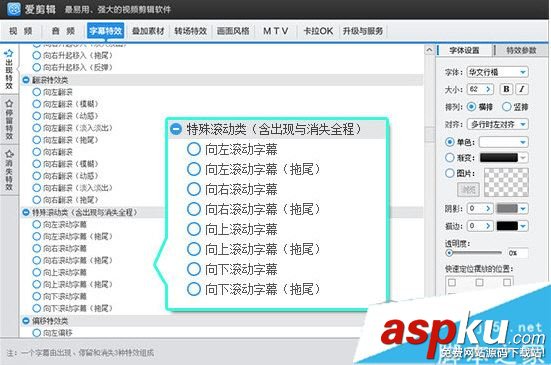551x365 pixels.
Task: Open the 字体 font dropdown 华文行楷
Action: pyautogui.click(x=497, y=72)
